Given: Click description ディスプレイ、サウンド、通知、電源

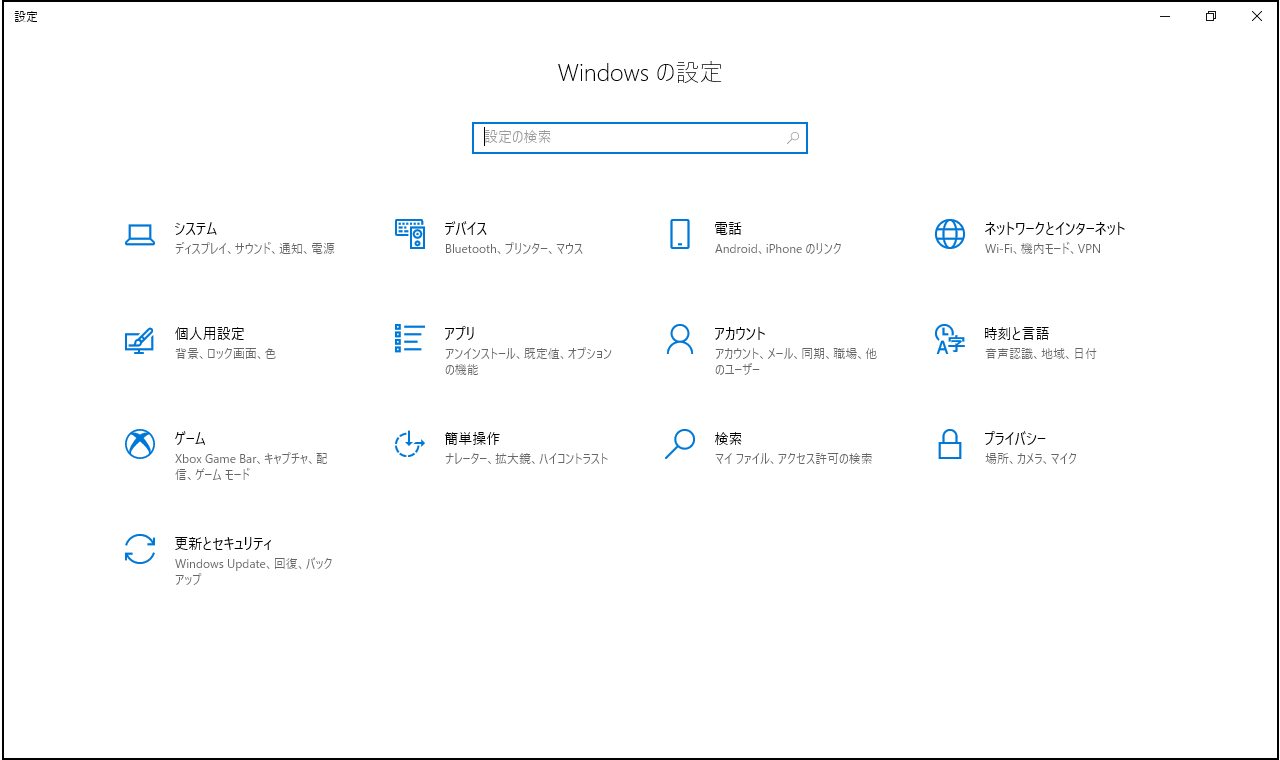Looking at the screenshot, I should 255,249.
